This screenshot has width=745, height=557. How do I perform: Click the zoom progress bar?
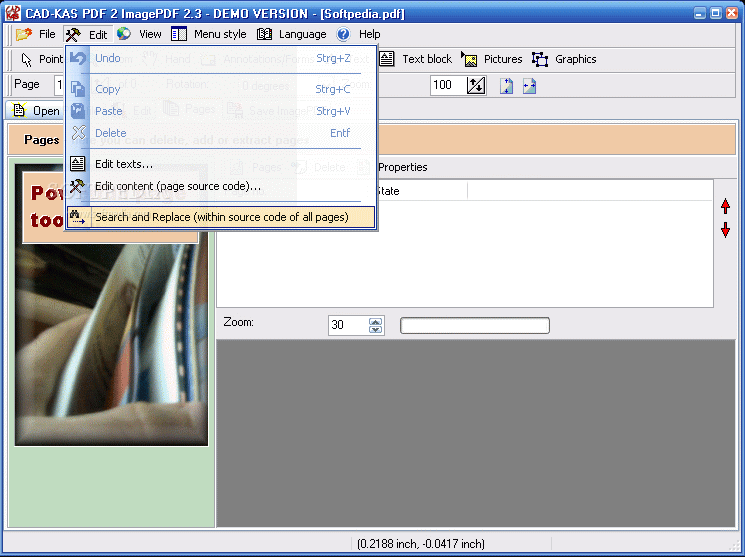coord(475,326)
